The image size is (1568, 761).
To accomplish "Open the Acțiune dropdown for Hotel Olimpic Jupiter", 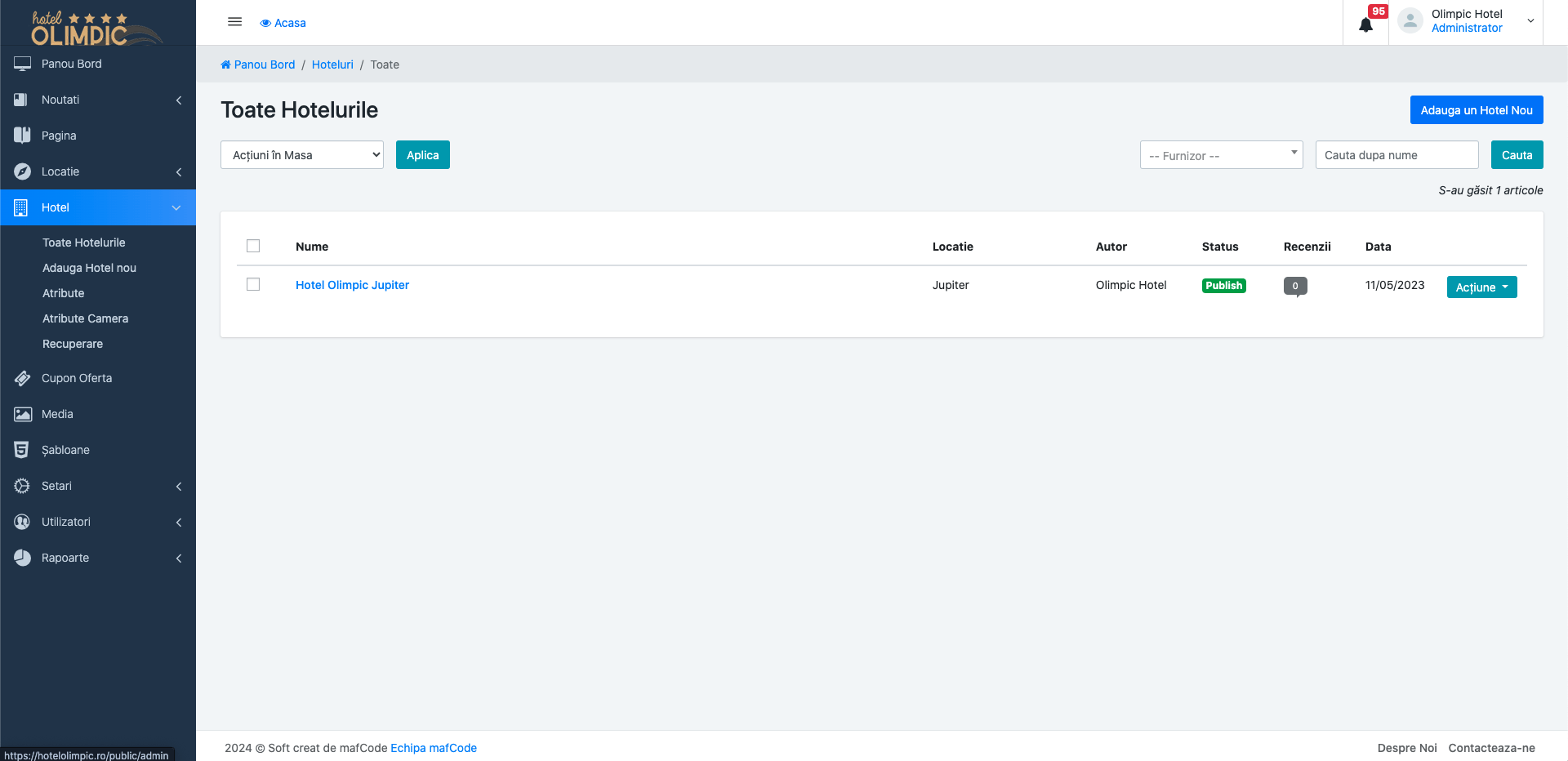I will pyautogui.click(x=1481, y=287).
